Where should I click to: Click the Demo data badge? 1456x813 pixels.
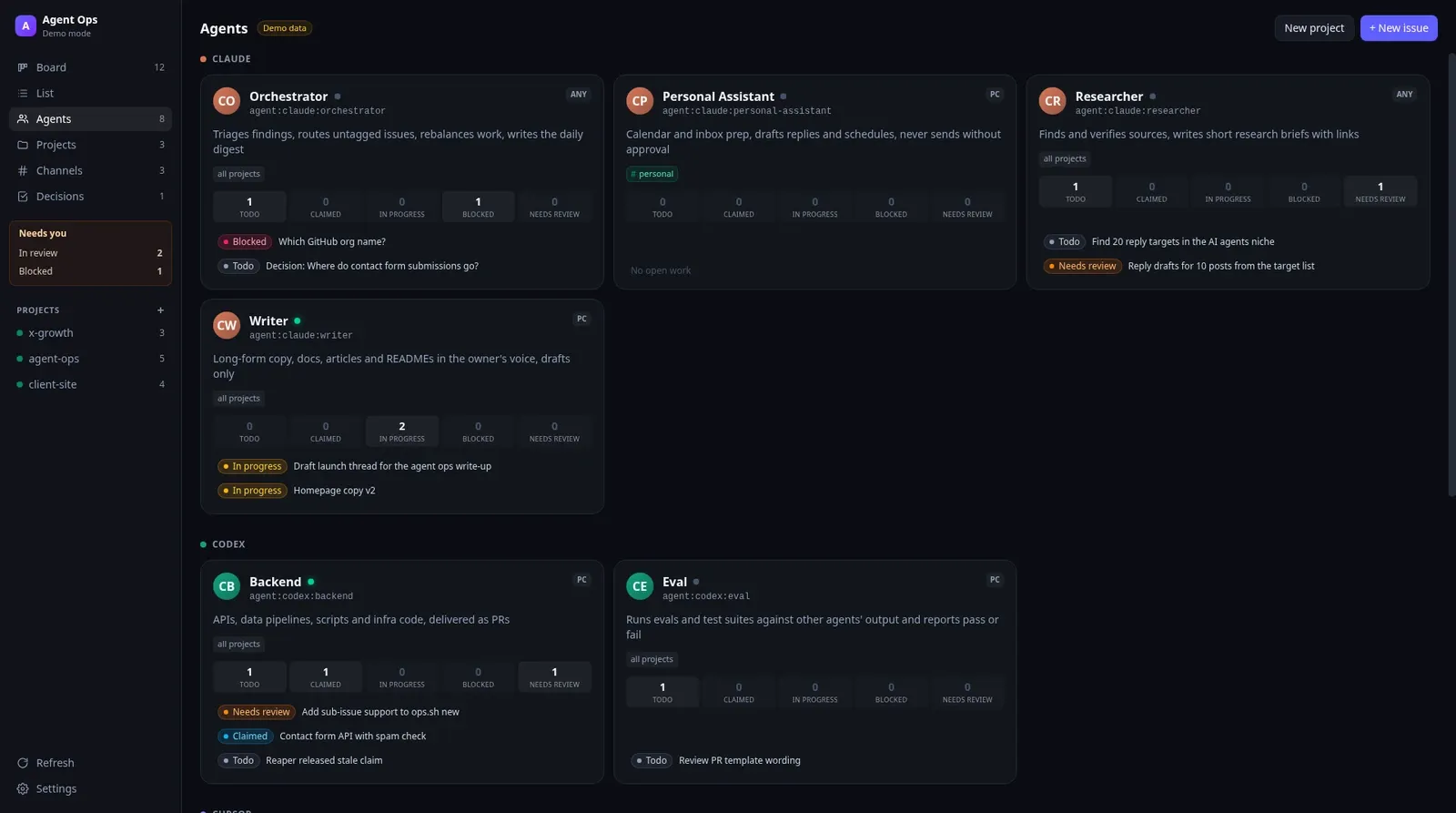click(x=285, y=28)
